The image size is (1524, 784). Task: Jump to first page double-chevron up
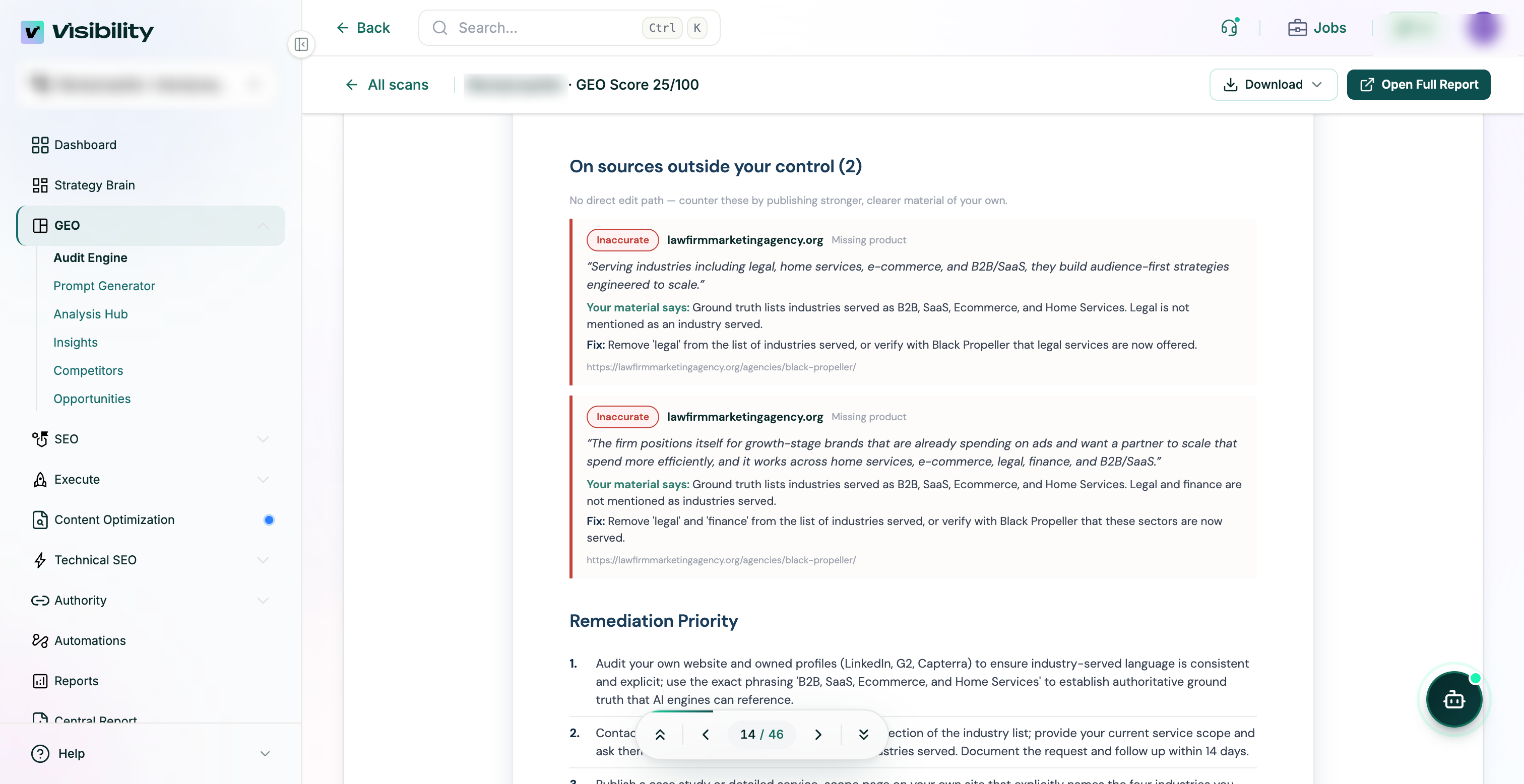660,734
